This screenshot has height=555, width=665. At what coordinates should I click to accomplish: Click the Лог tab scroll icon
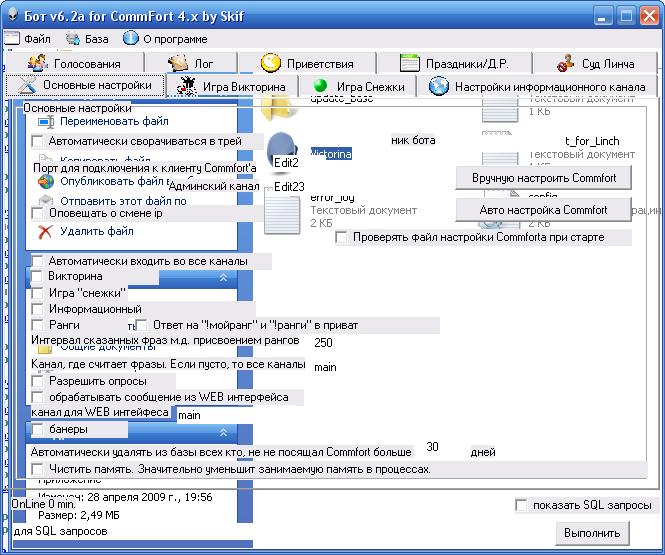[x=179, y=63]
